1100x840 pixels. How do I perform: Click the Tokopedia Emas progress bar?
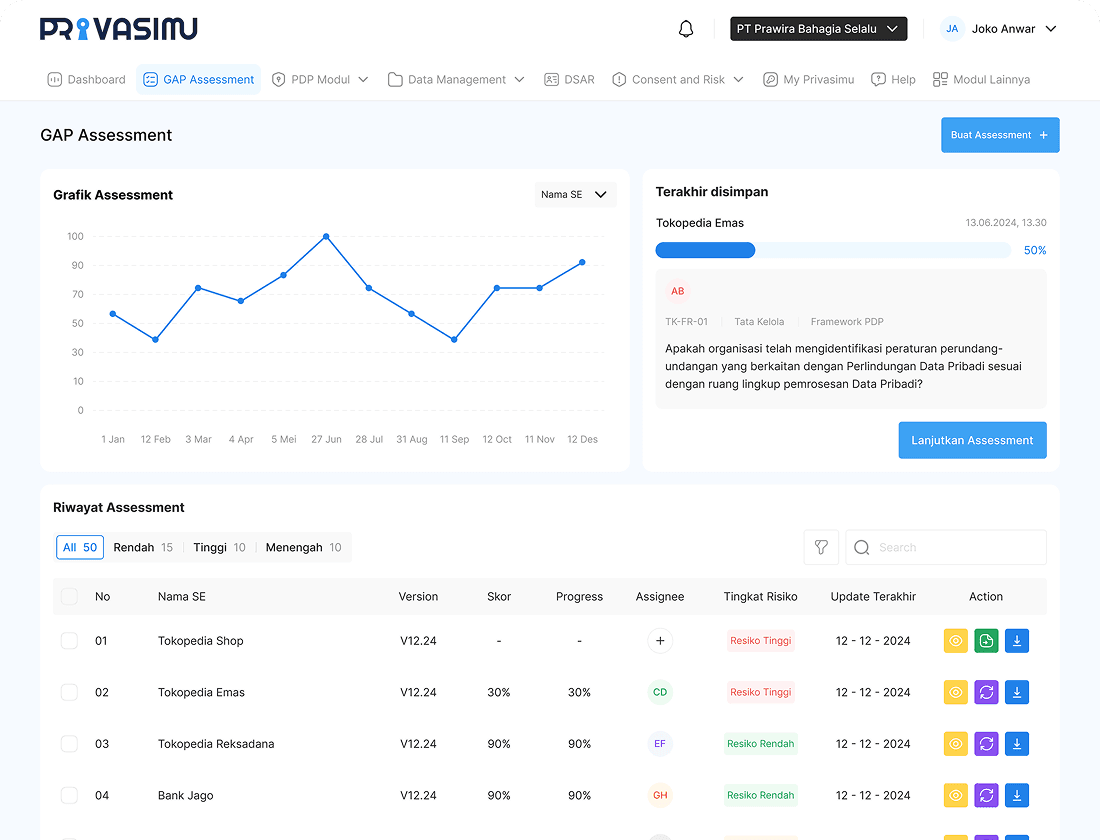pos(832,250)
